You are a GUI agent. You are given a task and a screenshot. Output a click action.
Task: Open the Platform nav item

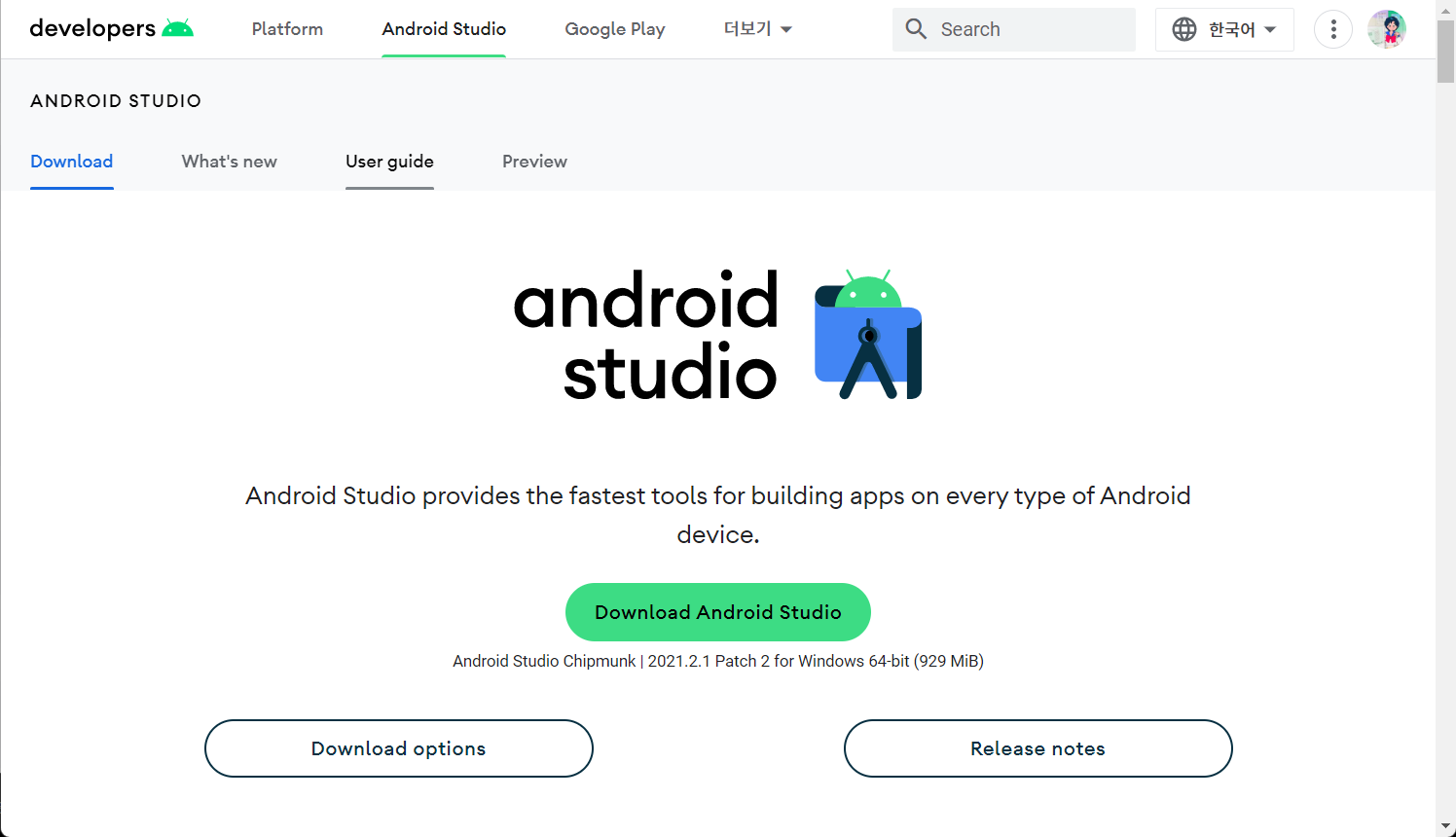pos(287,29)
